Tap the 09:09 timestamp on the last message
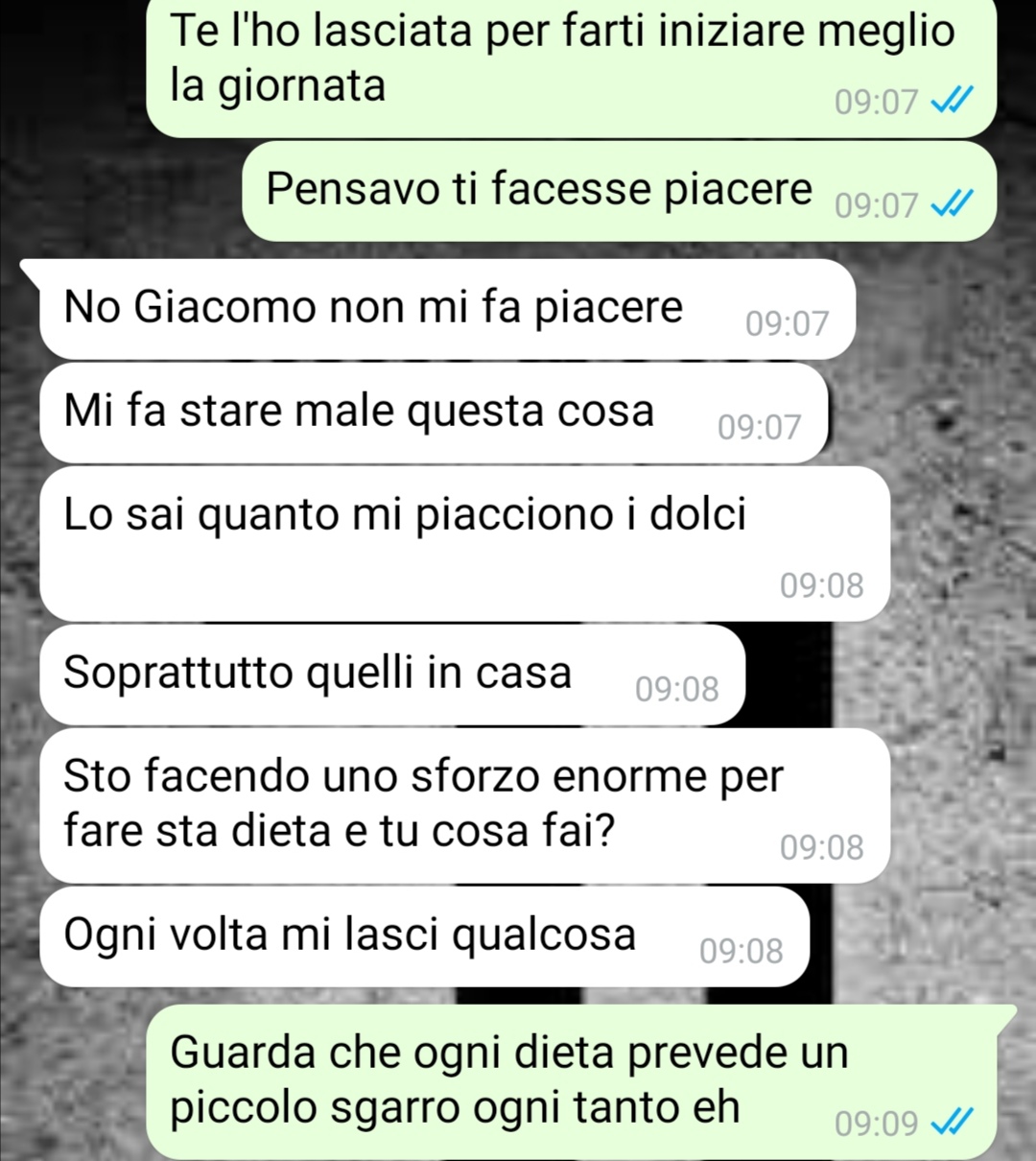Image resolution: width=1036 pixels, height=1161 pixels. (876, 1123)
